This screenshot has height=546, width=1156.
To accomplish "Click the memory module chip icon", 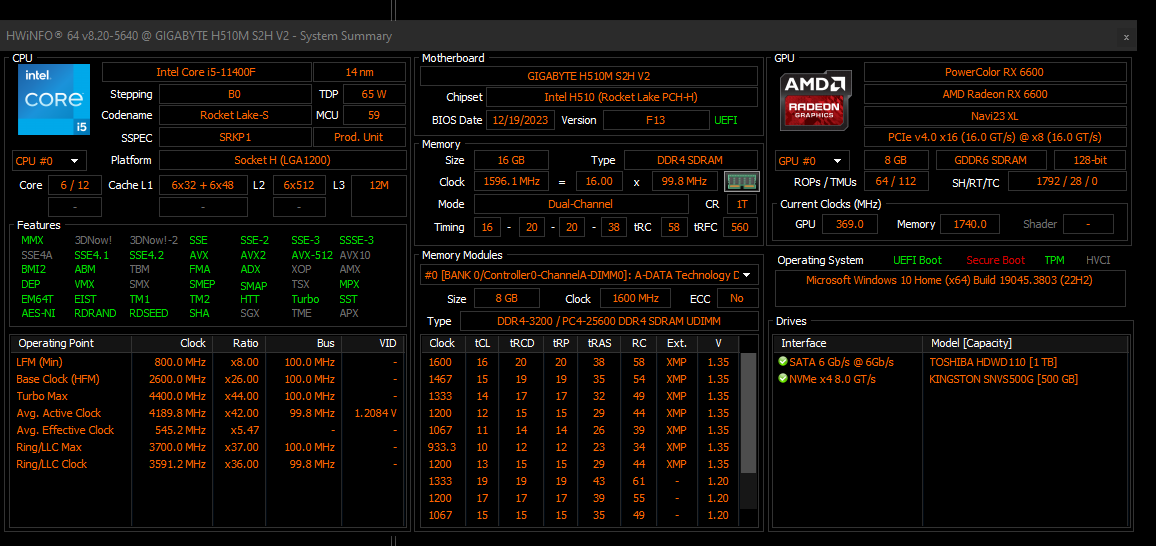I will pyautogui.click(x=742, y=181).
